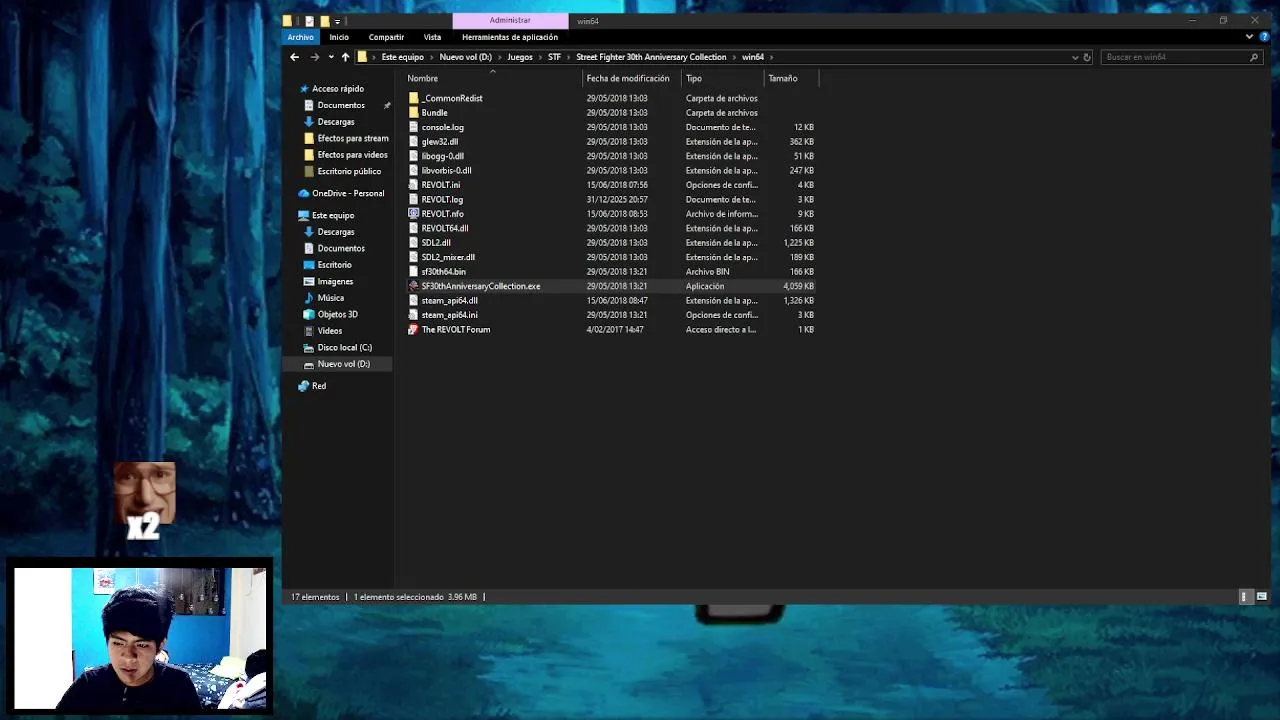This screenshot has height=720, width=1280.
Task: Open the chevron after win64 breadcrumb
Action: (772, 57)
